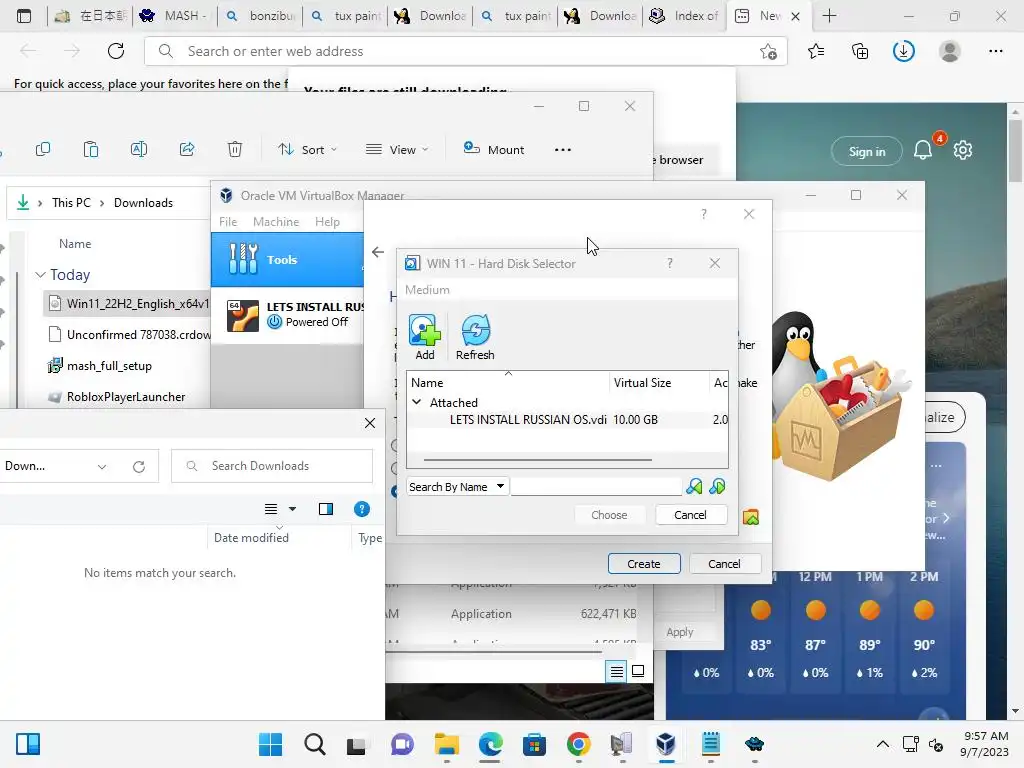Open Edge Favorites star icon
Image resolution: width=1024 pixels, height=768 pixels.
point(816,51)
